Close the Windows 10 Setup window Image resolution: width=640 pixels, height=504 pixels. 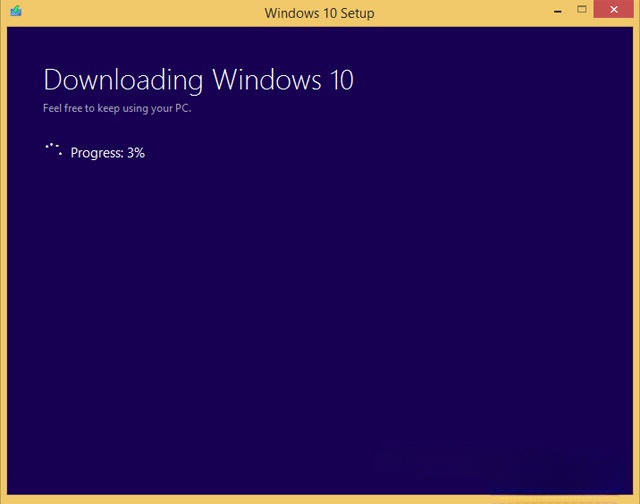(613, 9)
